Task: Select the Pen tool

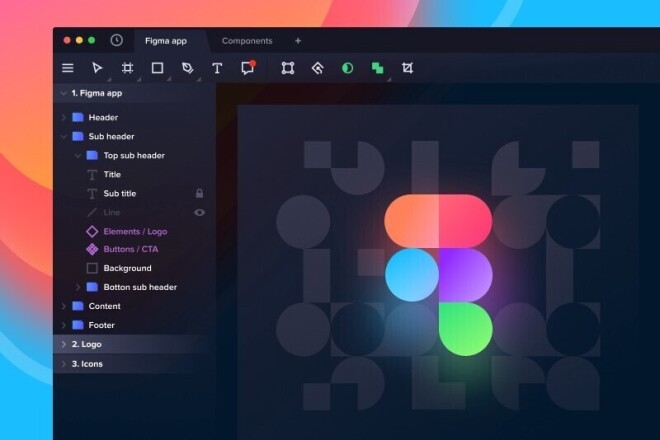Action: pos(187,68)
